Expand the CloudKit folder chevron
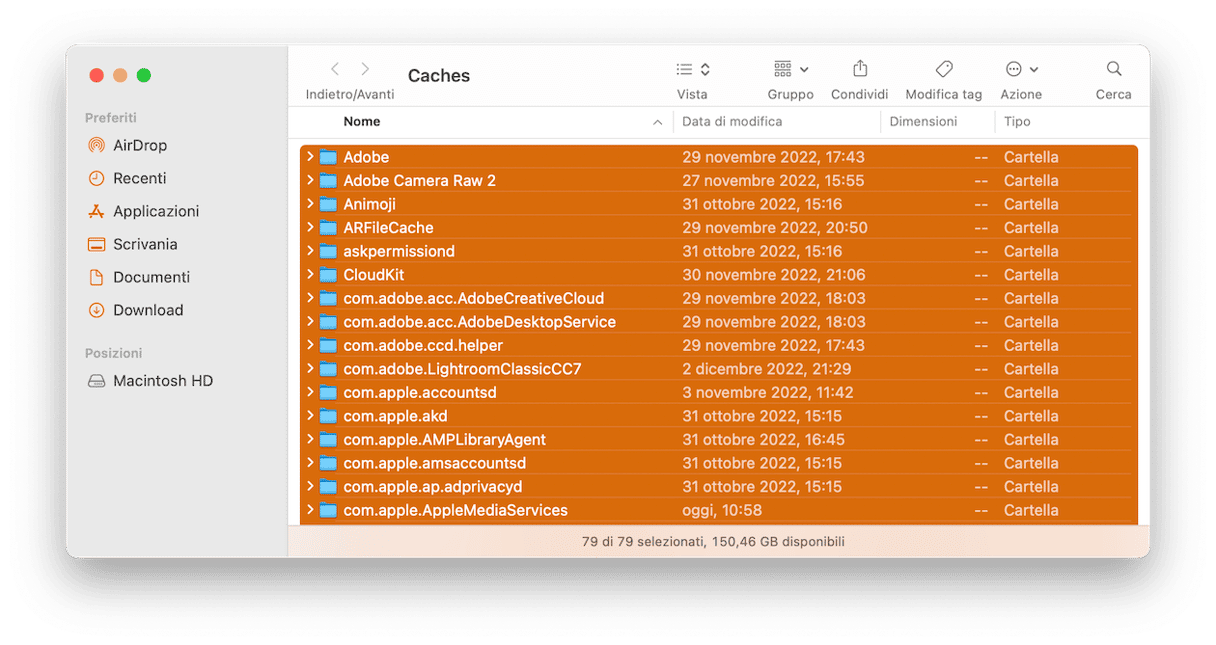Image resolution: width=1216 pixels, height=645 pixels. tap(310, 275)
